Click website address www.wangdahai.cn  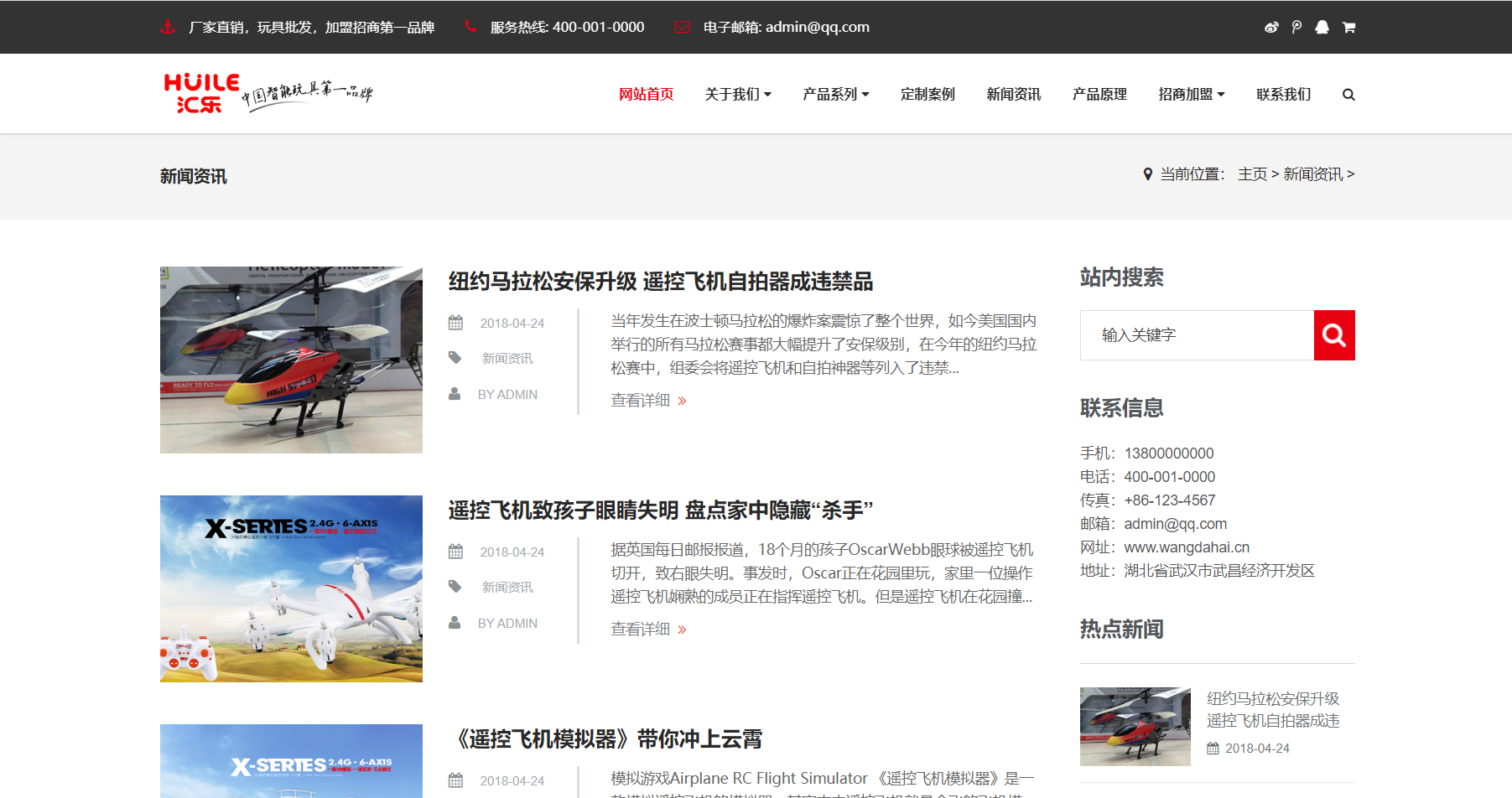pos(1187,547)
